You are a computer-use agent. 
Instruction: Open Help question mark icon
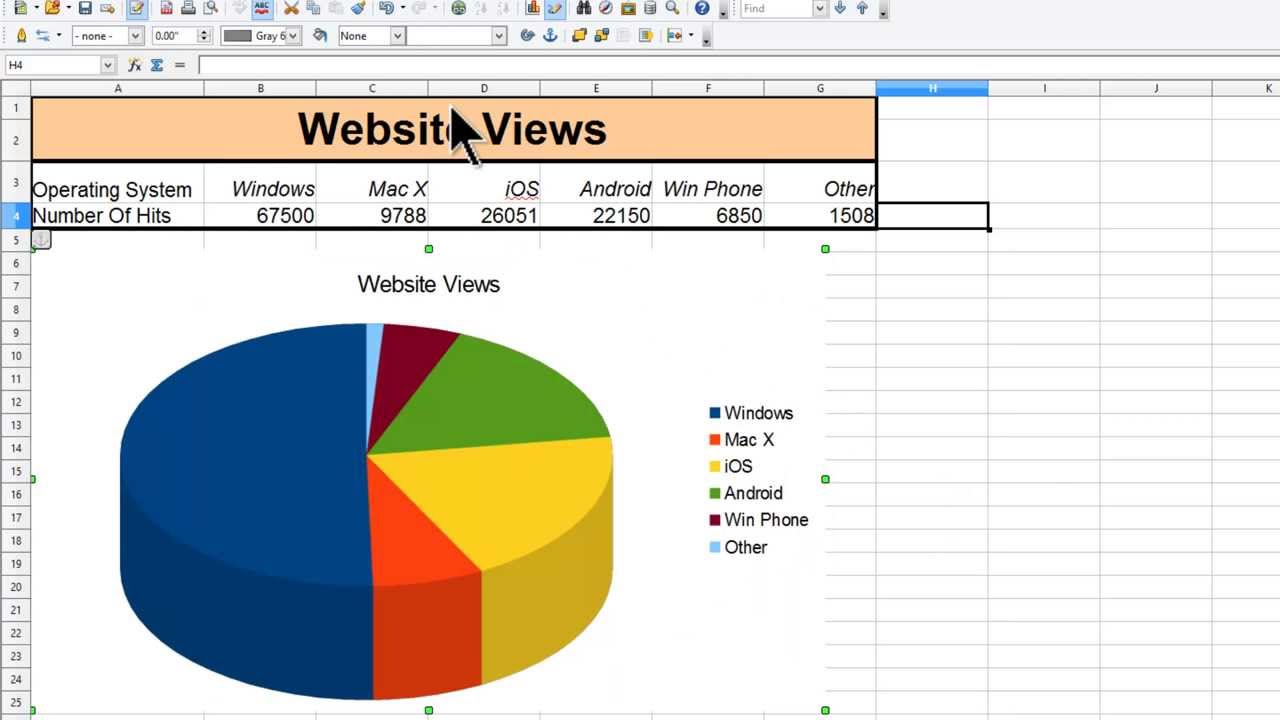pos(702,8)
